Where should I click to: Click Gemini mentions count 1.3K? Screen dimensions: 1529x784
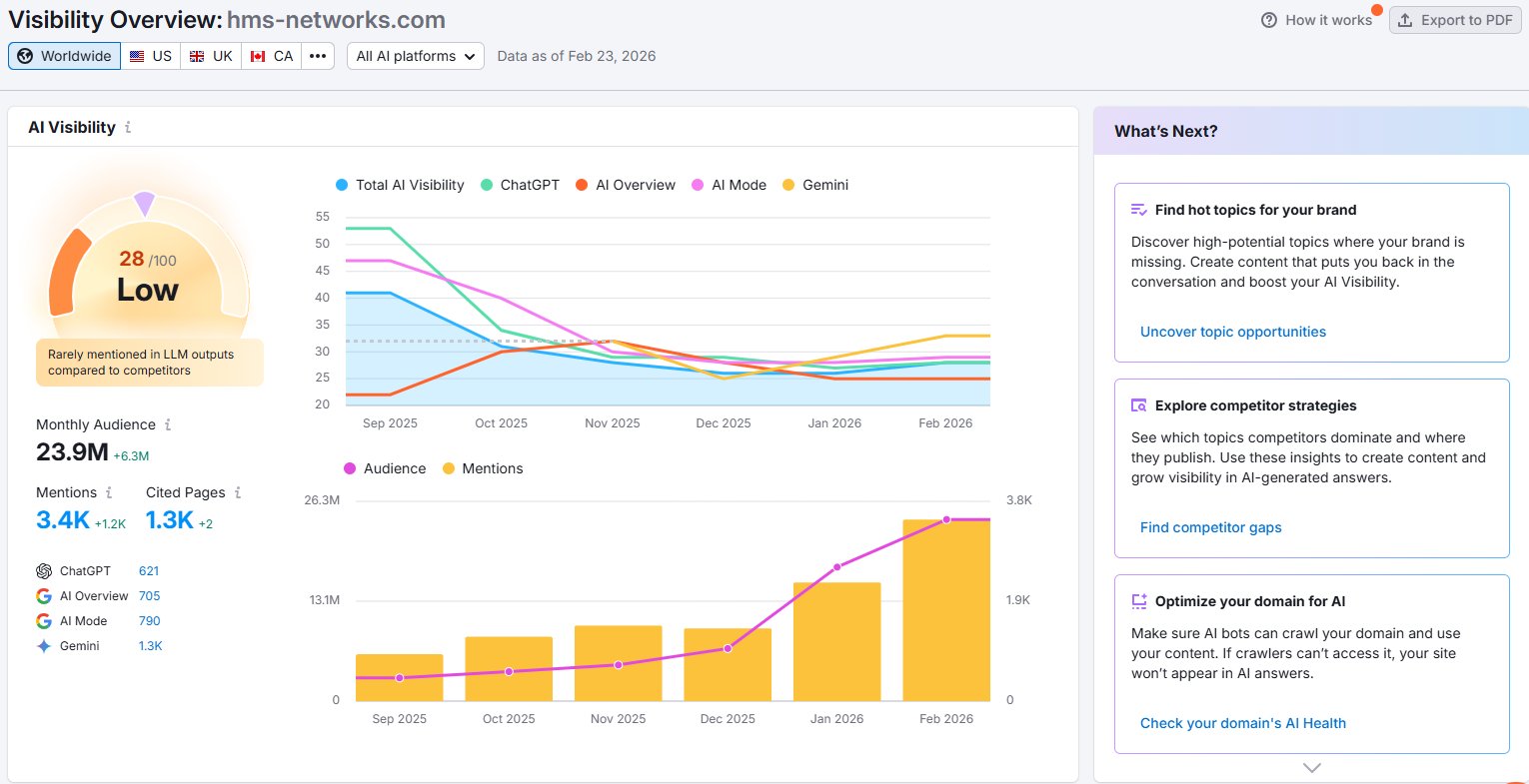coord(151,646)
